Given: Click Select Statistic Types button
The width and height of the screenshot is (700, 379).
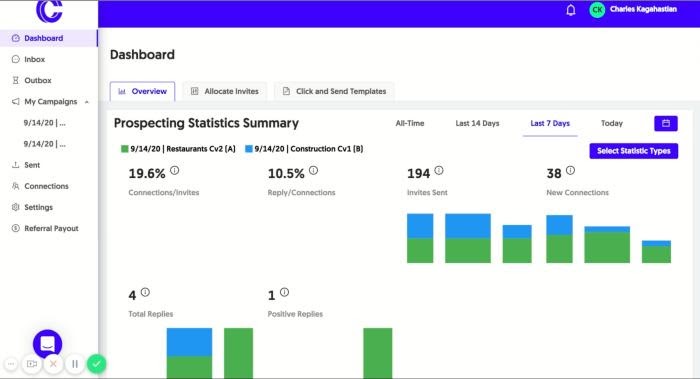Looking at the screenshot, I should (633, 151).
